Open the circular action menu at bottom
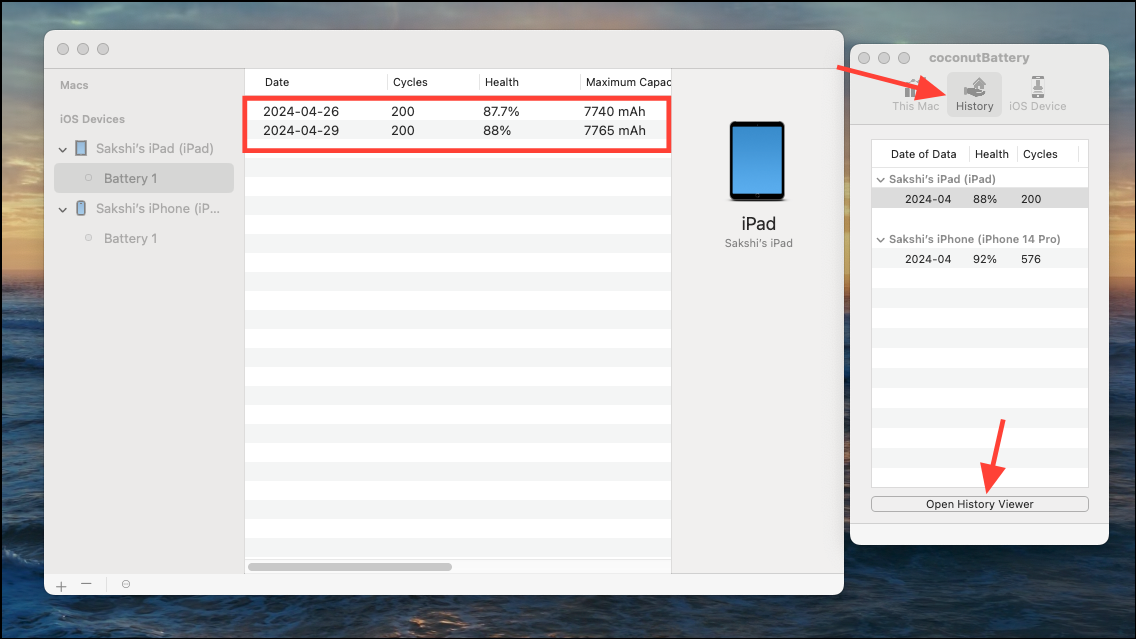This screenshot has height=639, width=1136. coord(126,584)
